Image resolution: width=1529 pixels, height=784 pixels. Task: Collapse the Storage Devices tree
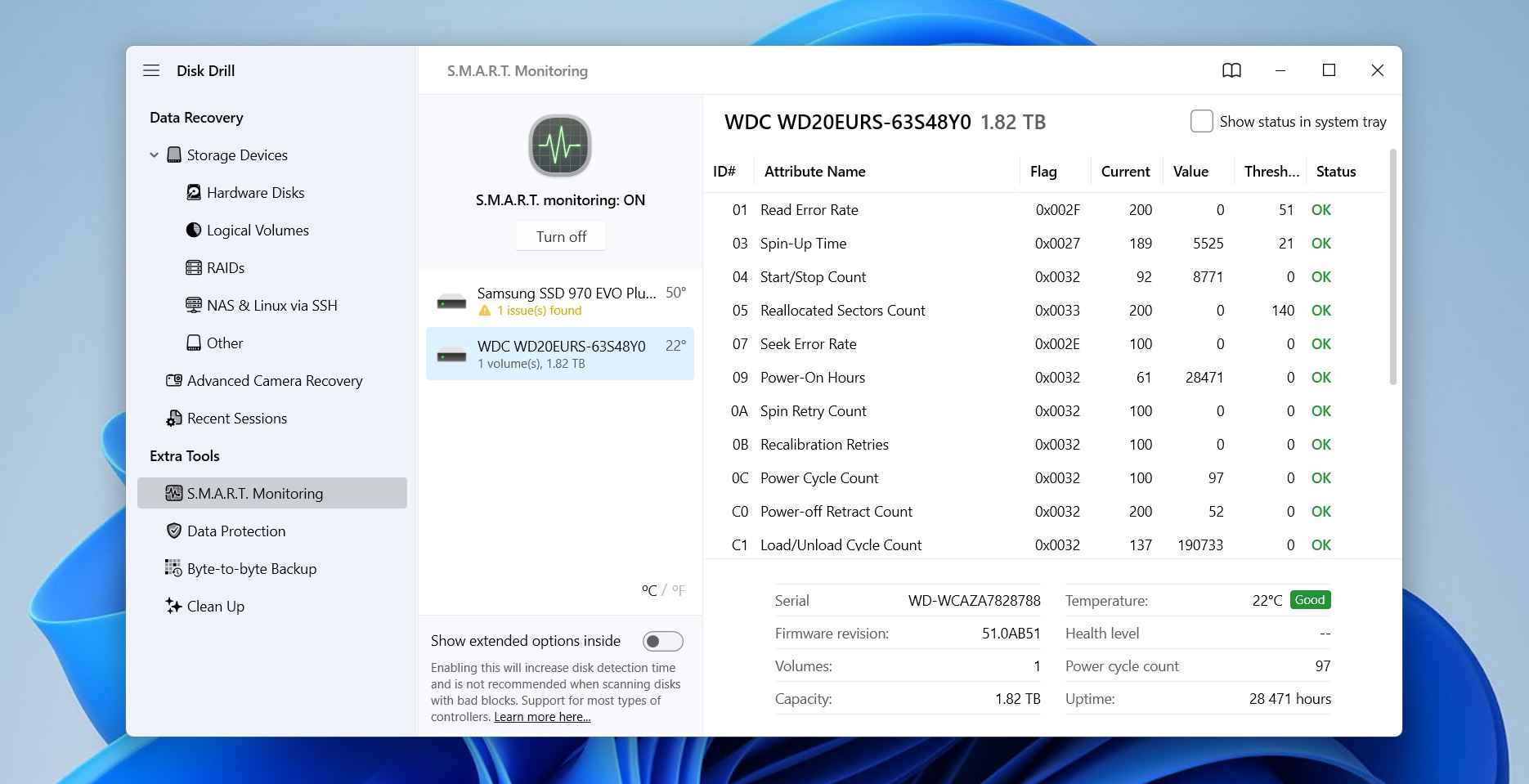(x=154, y=155)
